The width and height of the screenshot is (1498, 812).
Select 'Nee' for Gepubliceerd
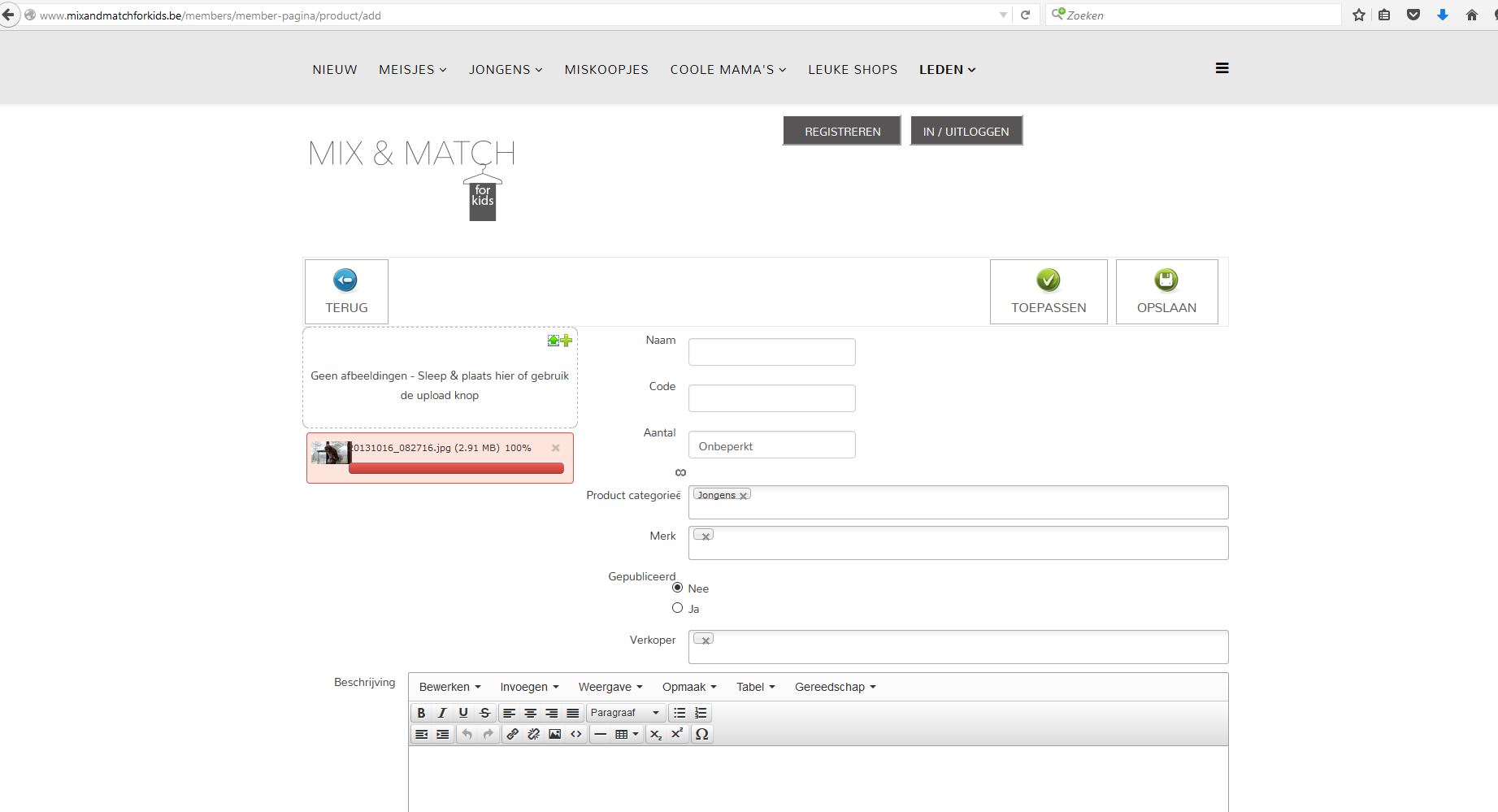pos(678,588)
